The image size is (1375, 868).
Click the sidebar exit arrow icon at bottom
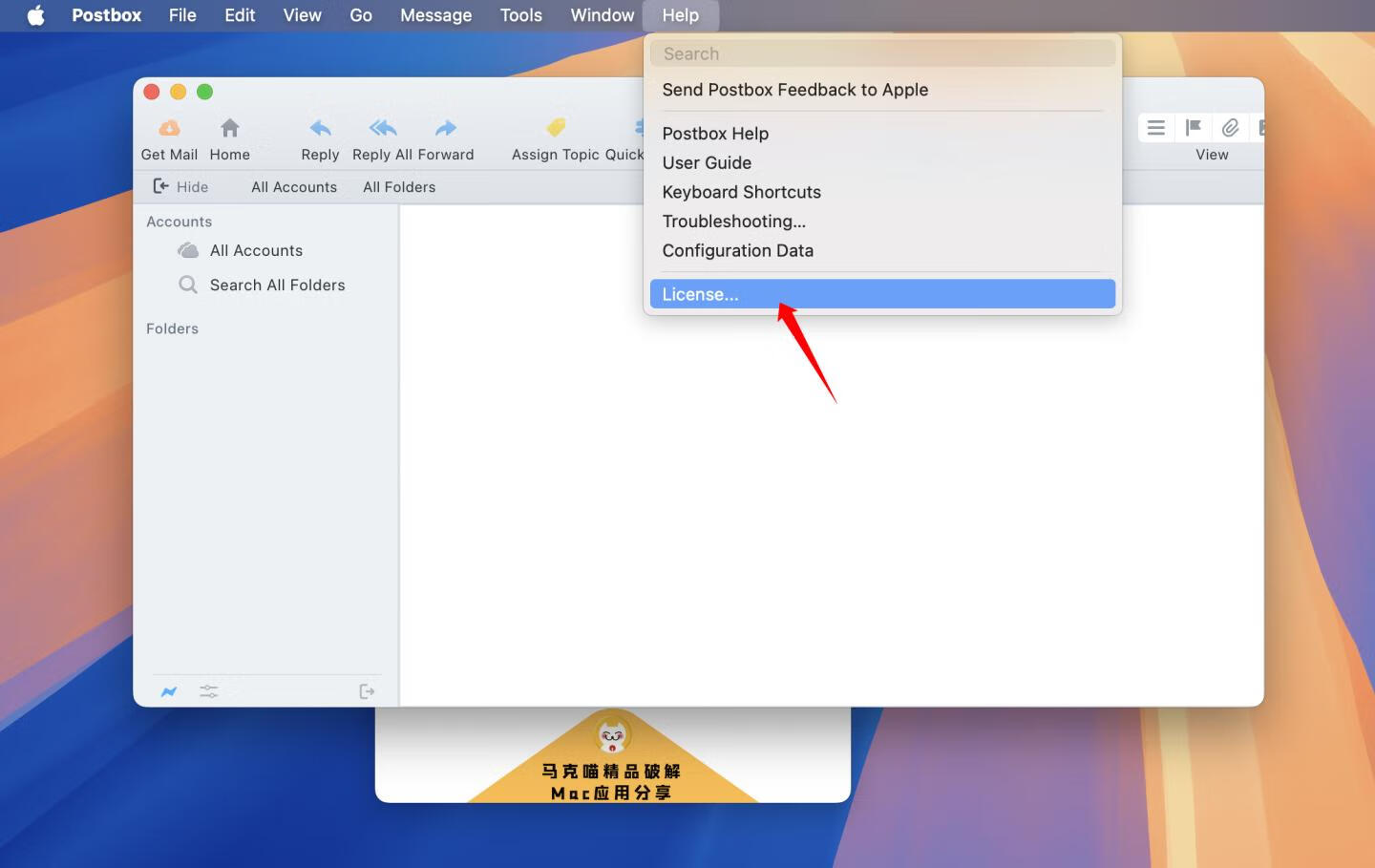pos(367,691)
